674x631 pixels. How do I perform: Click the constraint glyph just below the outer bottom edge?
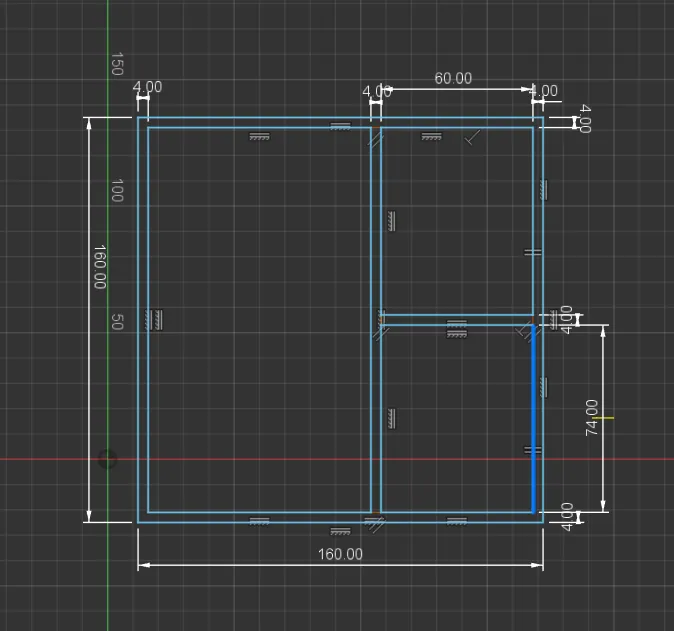pyautogui.click(x=340, y=532)
